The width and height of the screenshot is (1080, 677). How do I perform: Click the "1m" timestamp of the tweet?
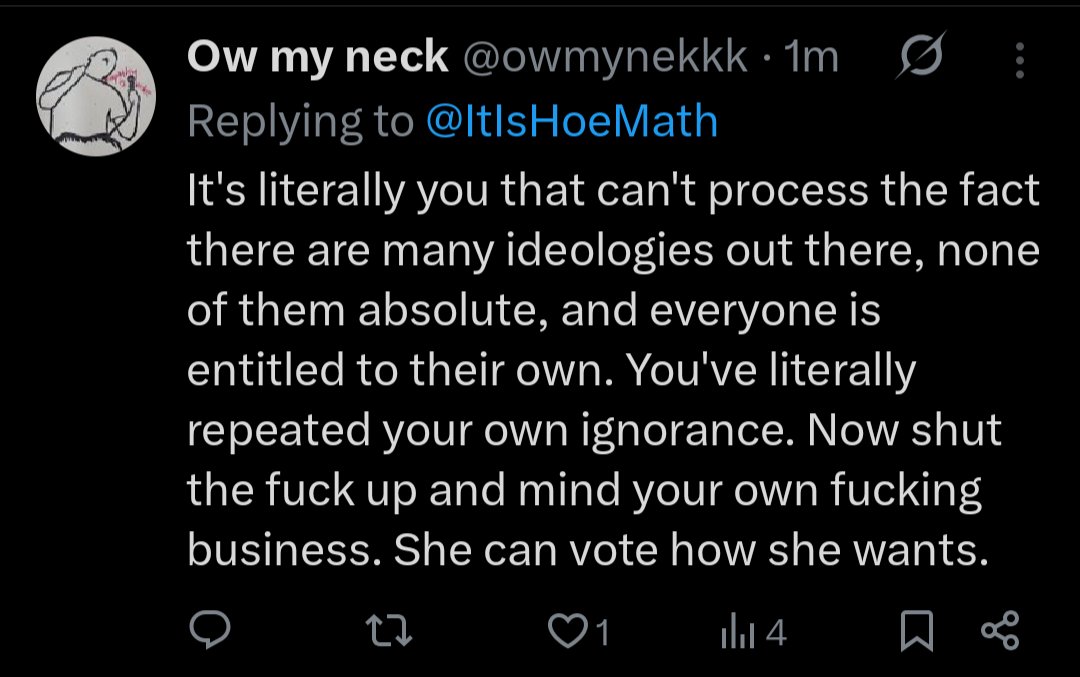pos(811,59)
